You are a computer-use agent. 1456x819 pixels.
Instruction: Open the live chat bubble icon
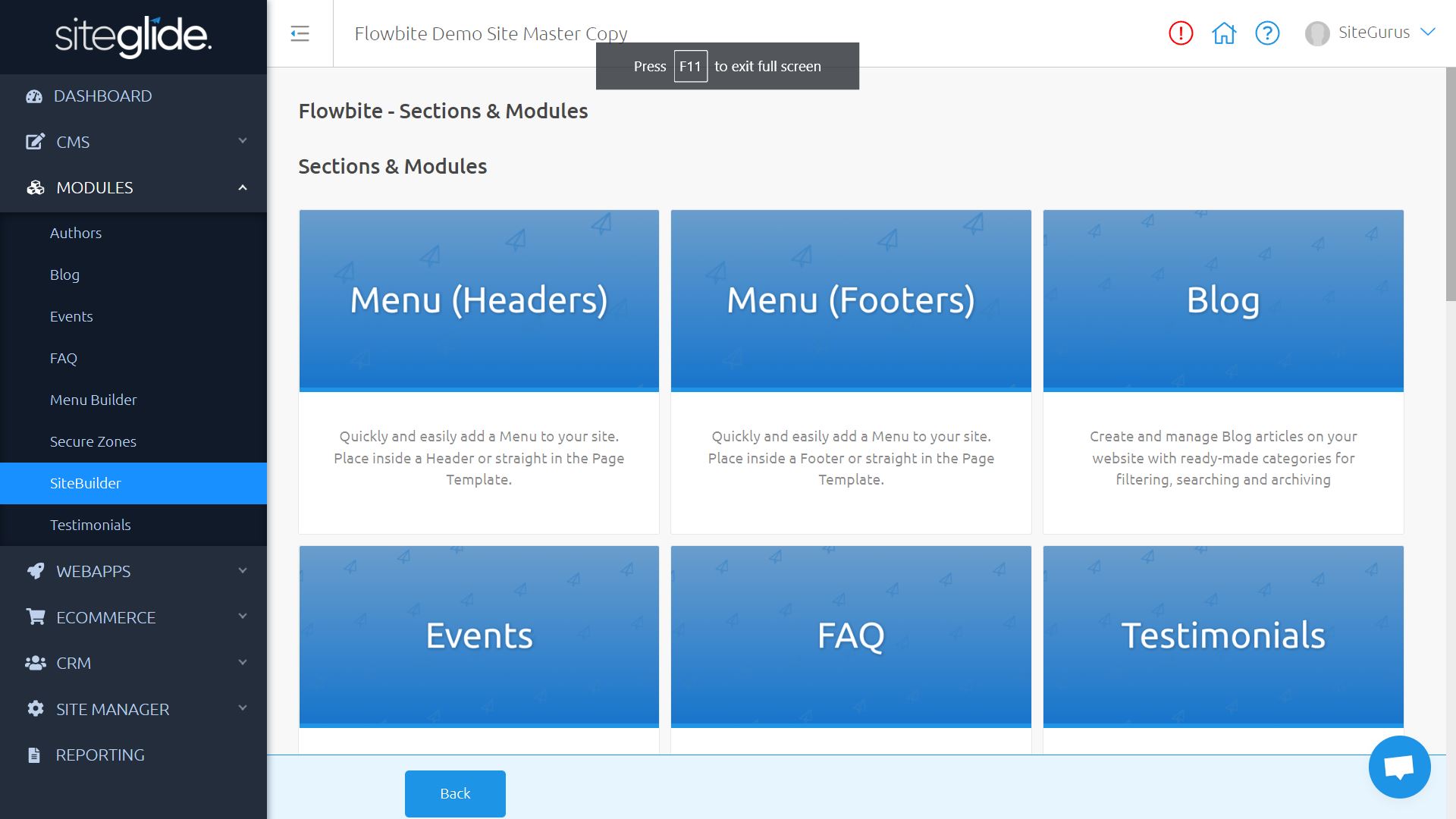[1399, 767]
